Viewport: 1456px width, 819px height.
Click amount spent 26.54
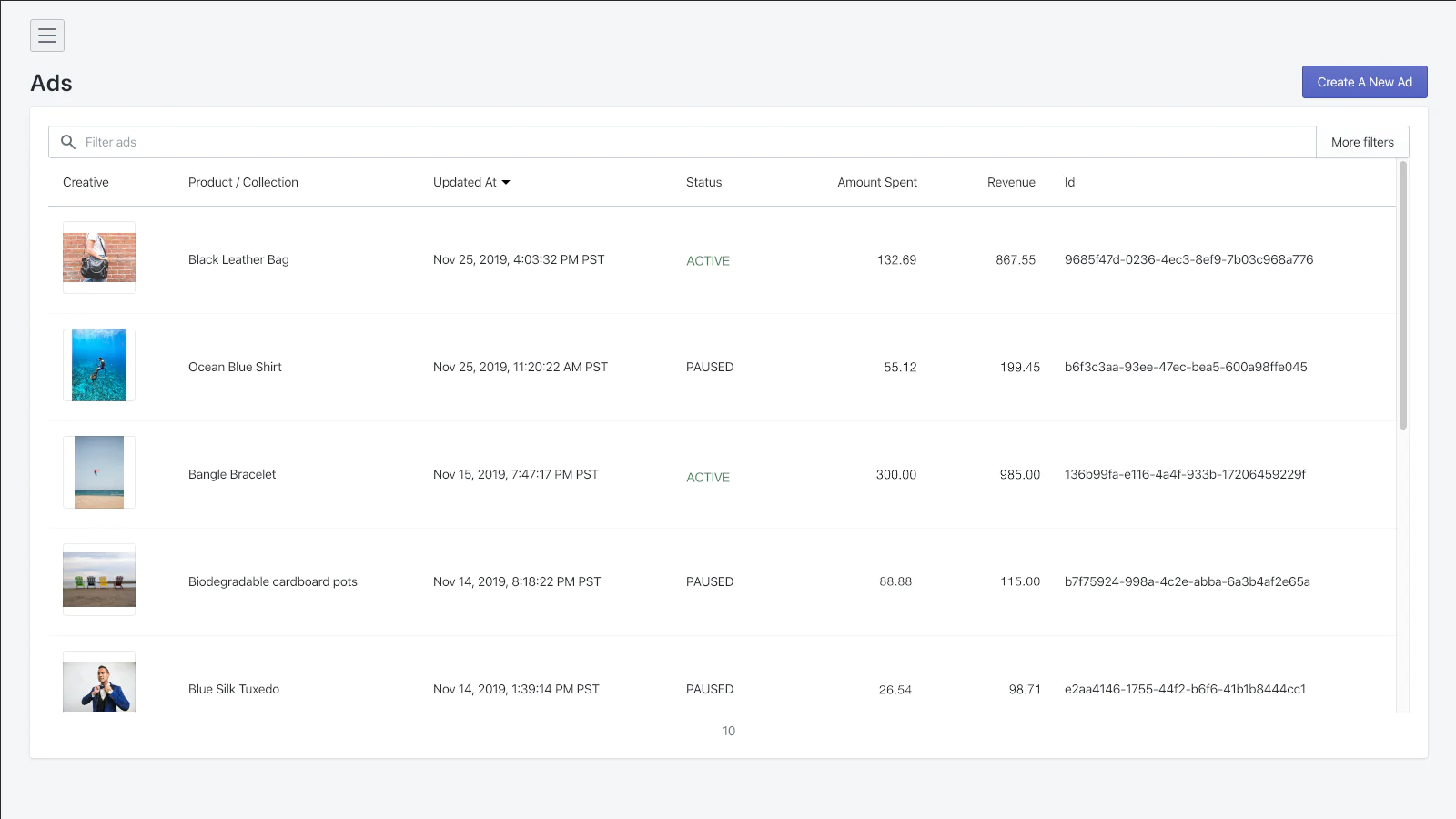coord(895,690)
